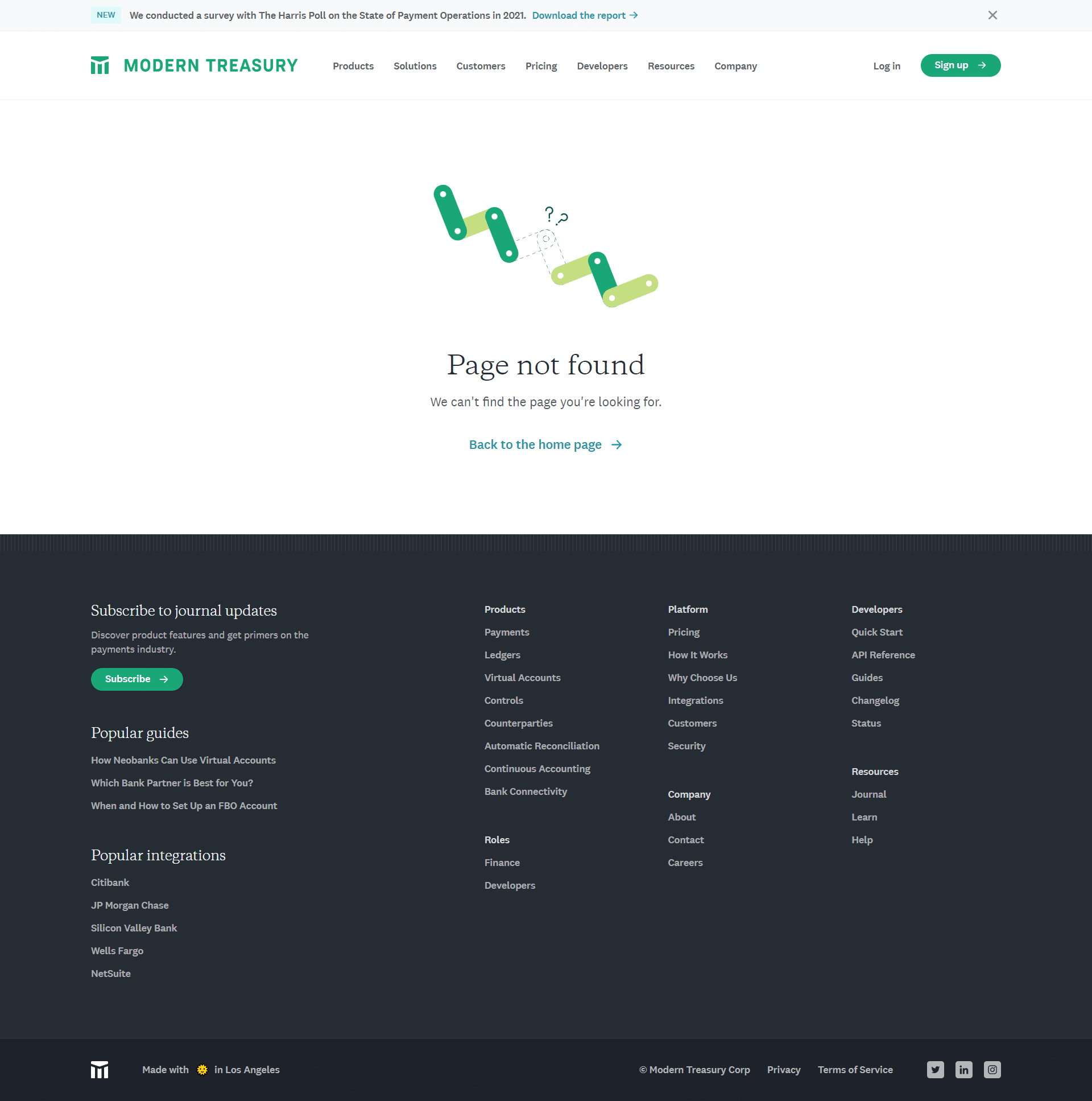
Task: Click the Log in button
Action: point(887,65)
